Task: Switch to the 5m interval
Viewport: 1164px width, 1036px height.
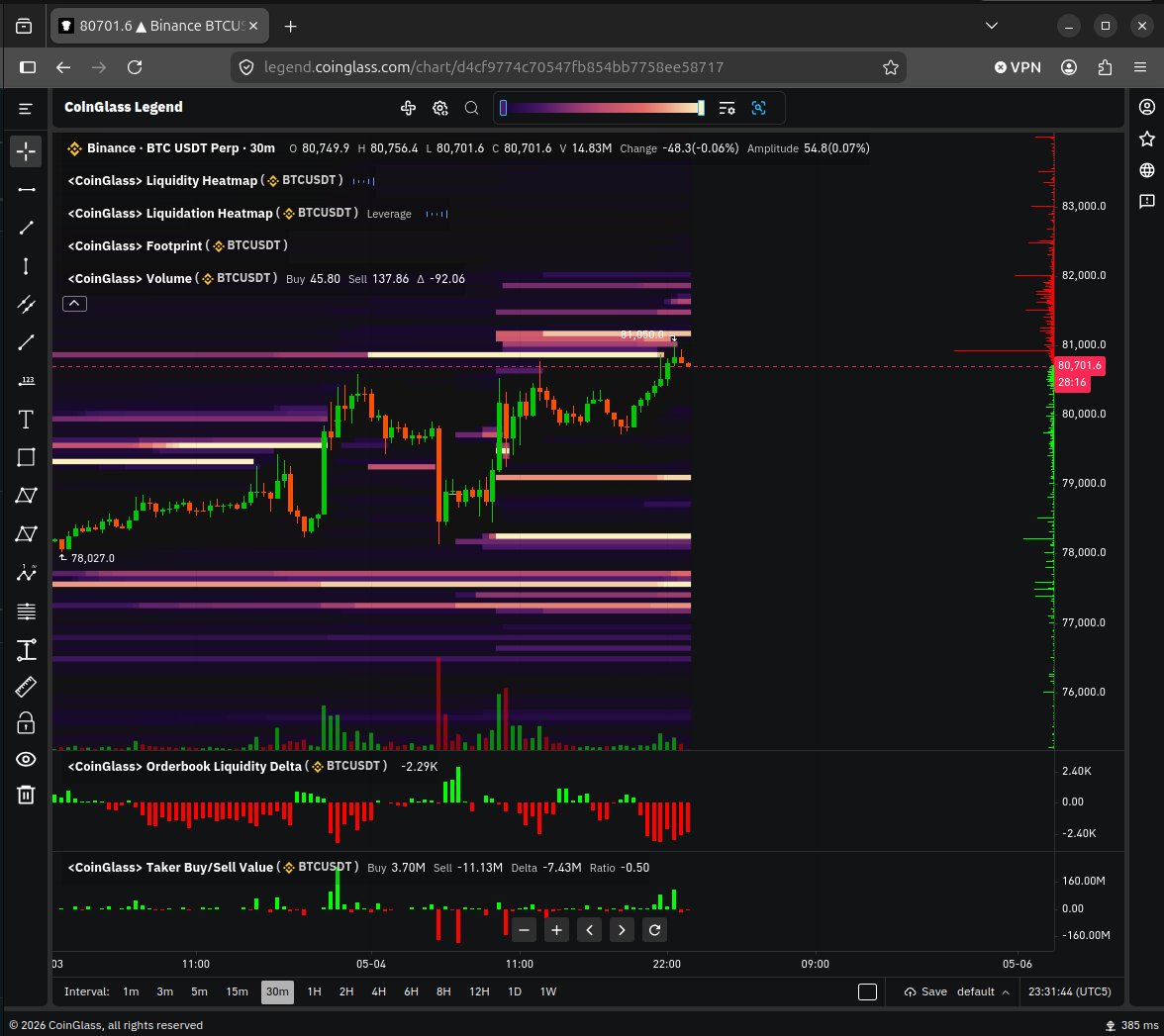Action: point(199,991)
